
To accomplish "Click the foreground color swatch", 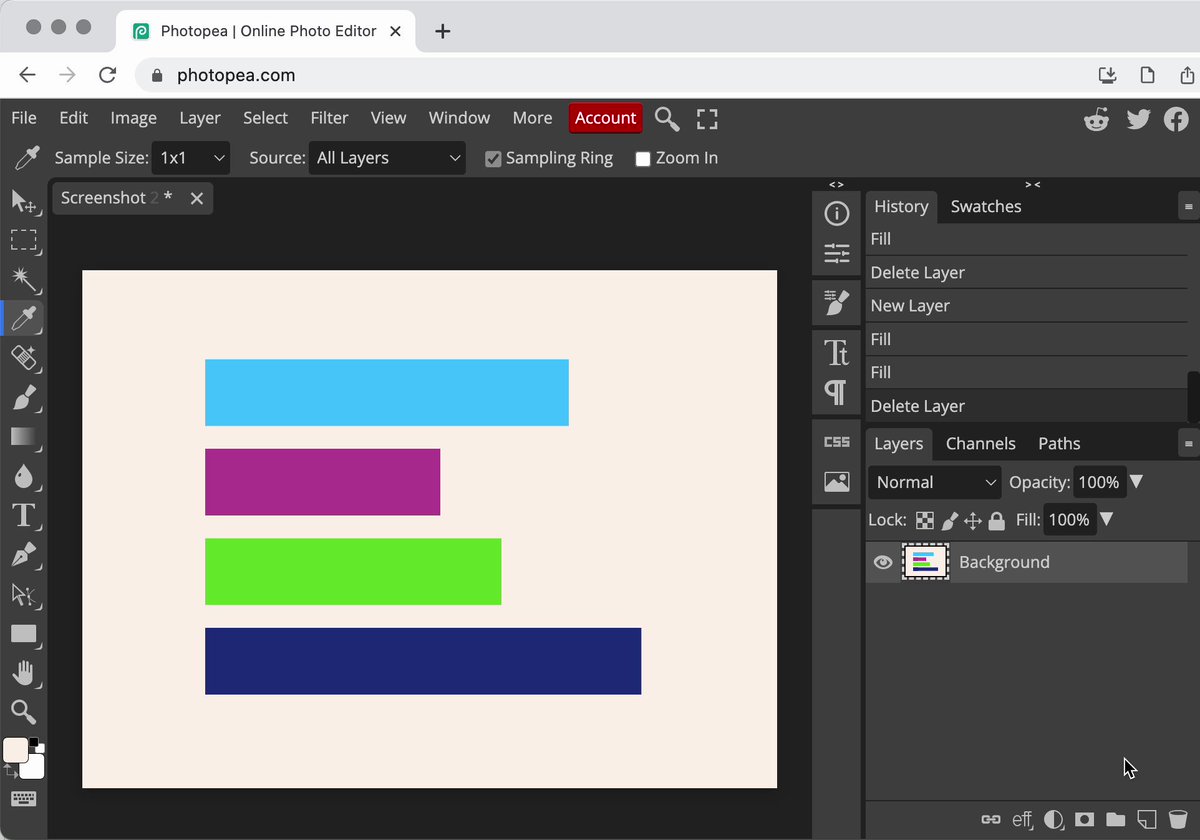I will [x=15, y=750].
